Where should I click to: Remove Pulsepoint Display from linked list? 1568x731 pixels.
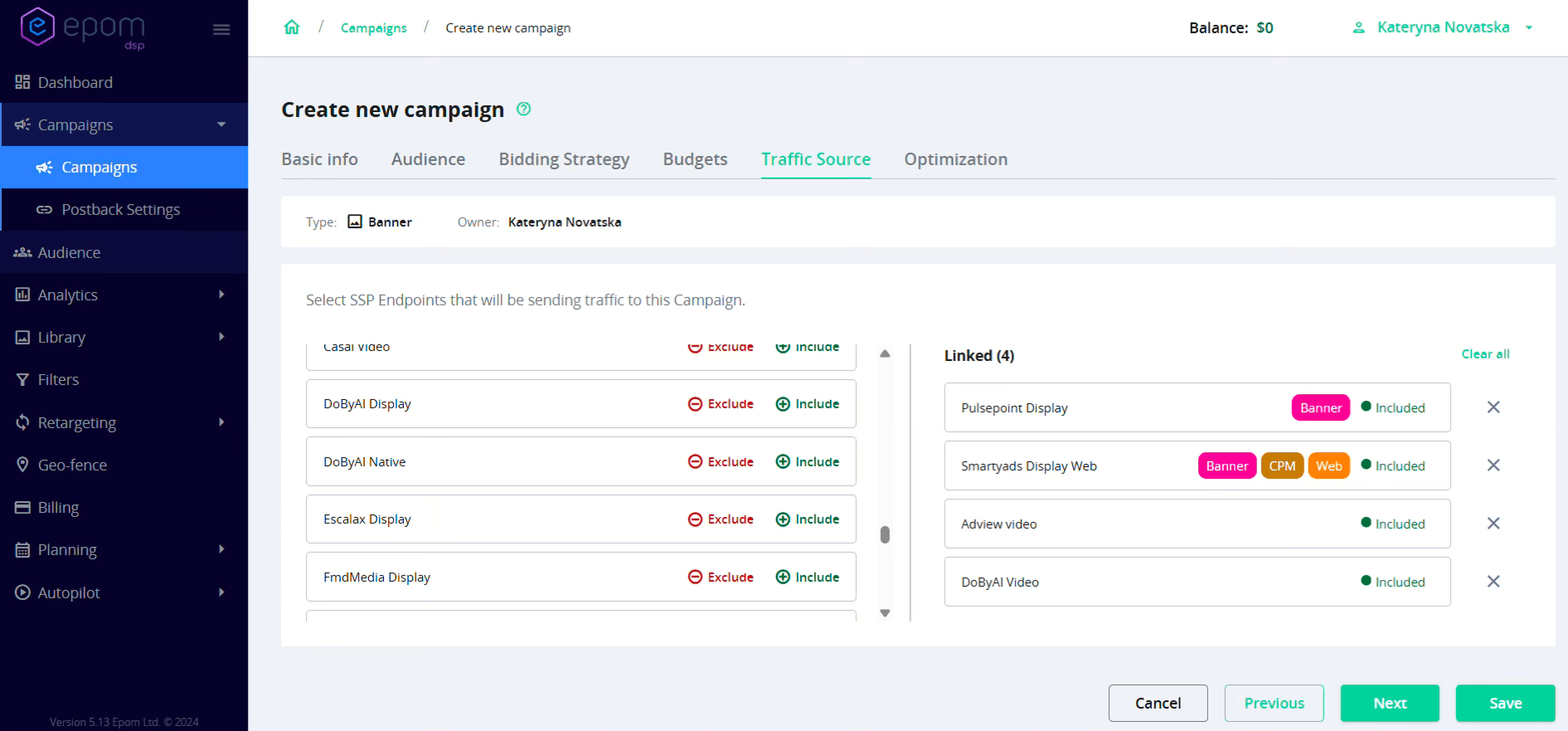tap(1493, 407)
